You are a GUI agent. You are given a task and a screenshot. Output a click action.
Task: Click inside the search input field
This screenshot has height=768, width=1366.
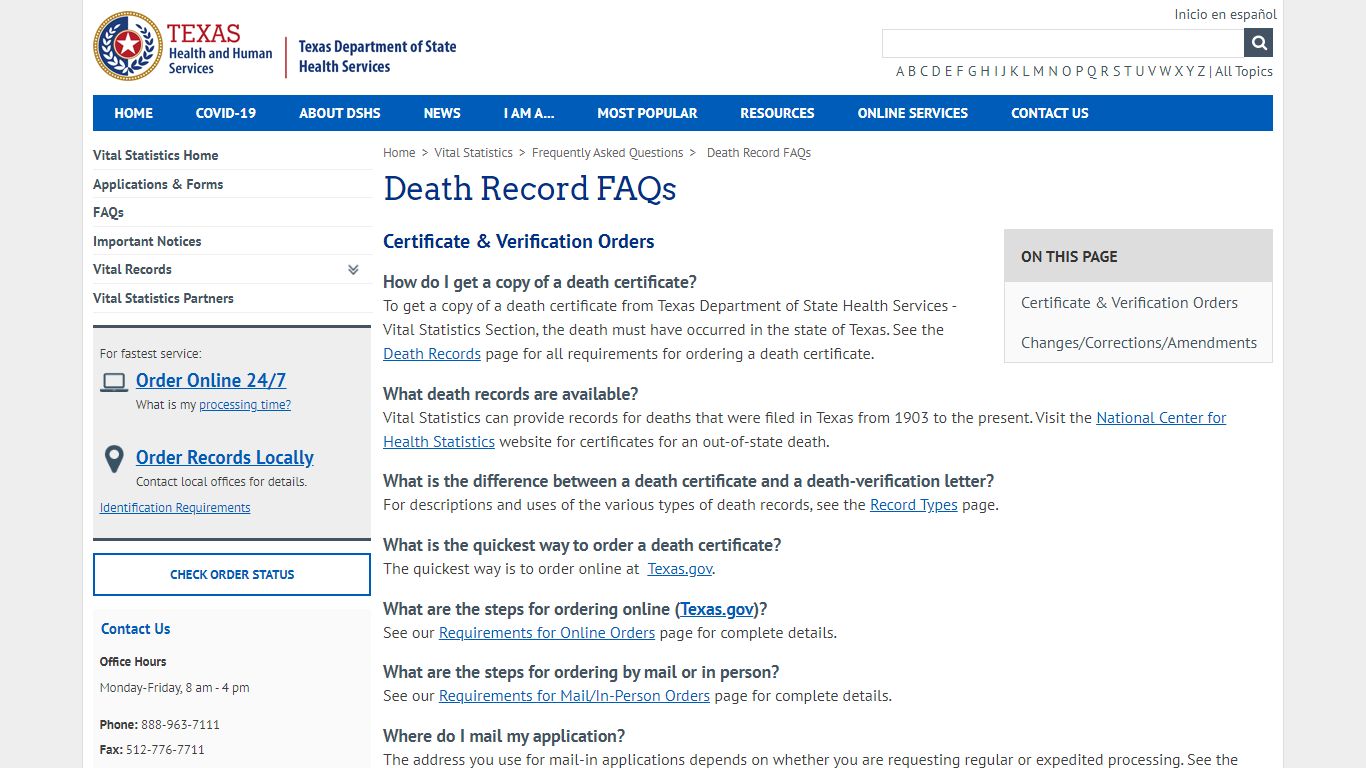(1060, 42)
